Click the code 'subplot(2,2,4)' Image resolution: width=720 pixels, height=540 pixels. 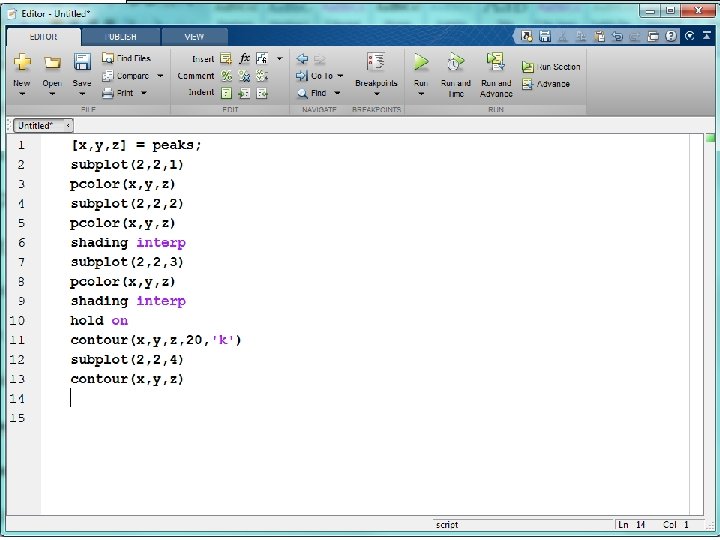click(x=127, y=360)
